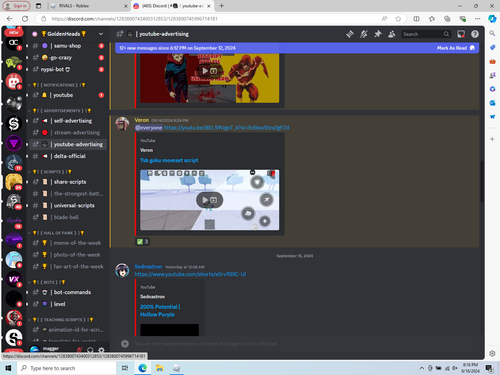Open delta-official channel
This screenshot has height=375, width=500.
pos(67,156)
